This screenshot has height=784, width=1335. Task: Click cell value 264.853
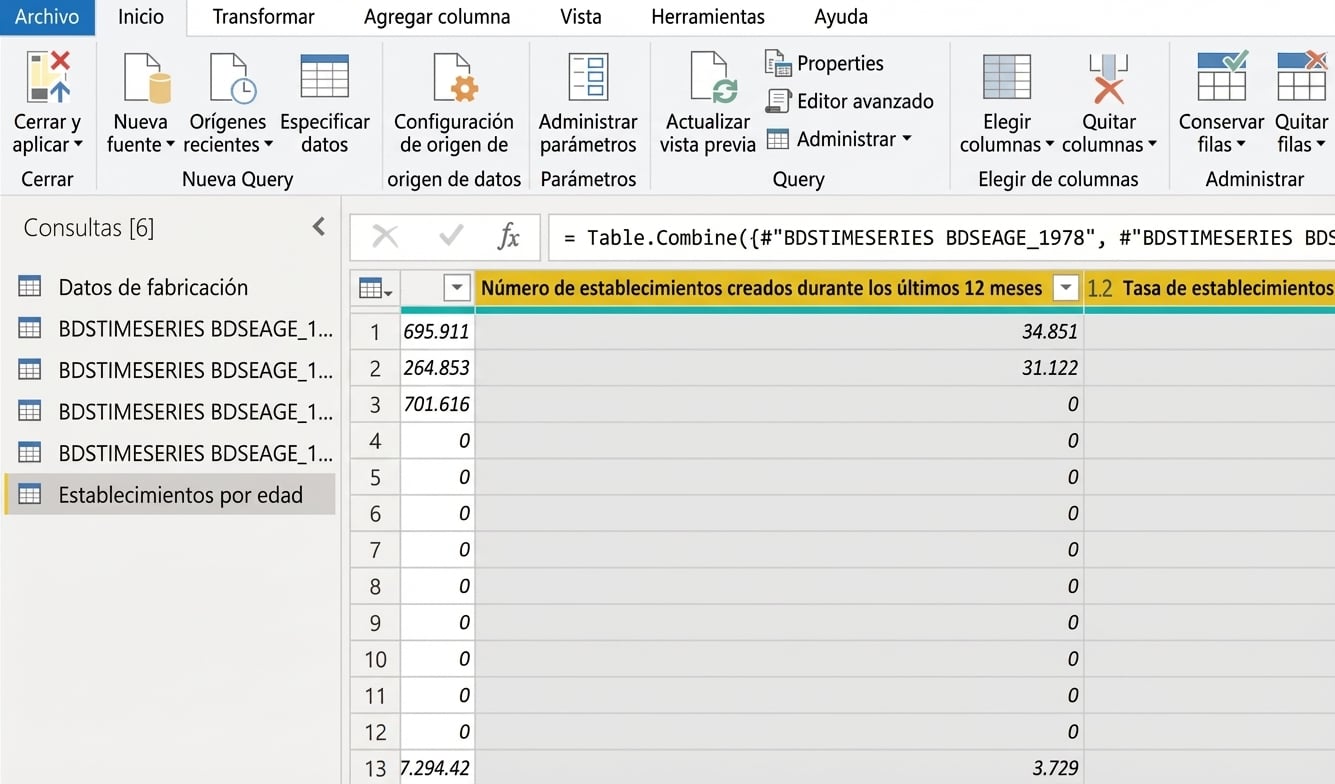[437, 368]
